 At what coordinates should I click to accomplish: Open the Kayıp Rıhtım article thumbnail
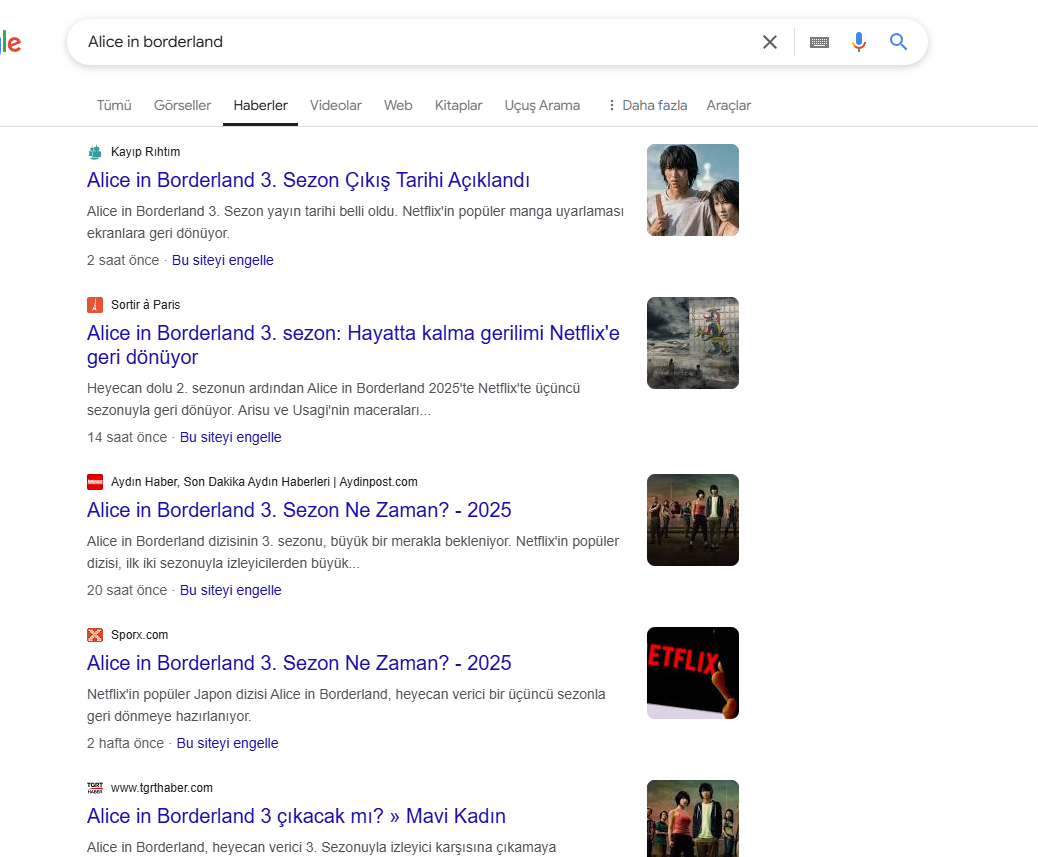tap(692, 190)
